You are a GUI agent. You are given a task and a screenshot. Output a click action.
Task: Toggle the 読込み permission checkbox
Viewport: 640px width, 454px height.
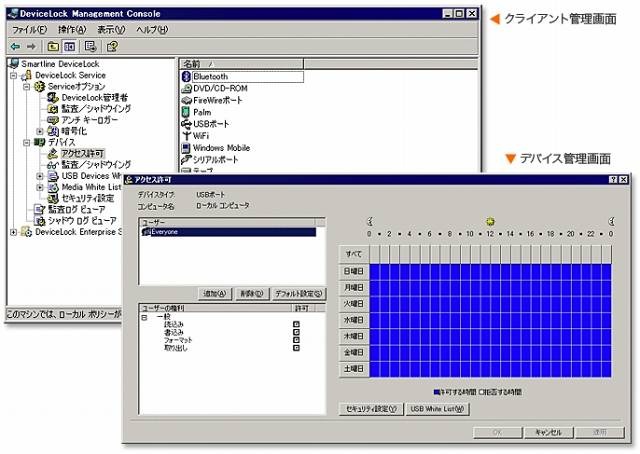click(296, 324)
